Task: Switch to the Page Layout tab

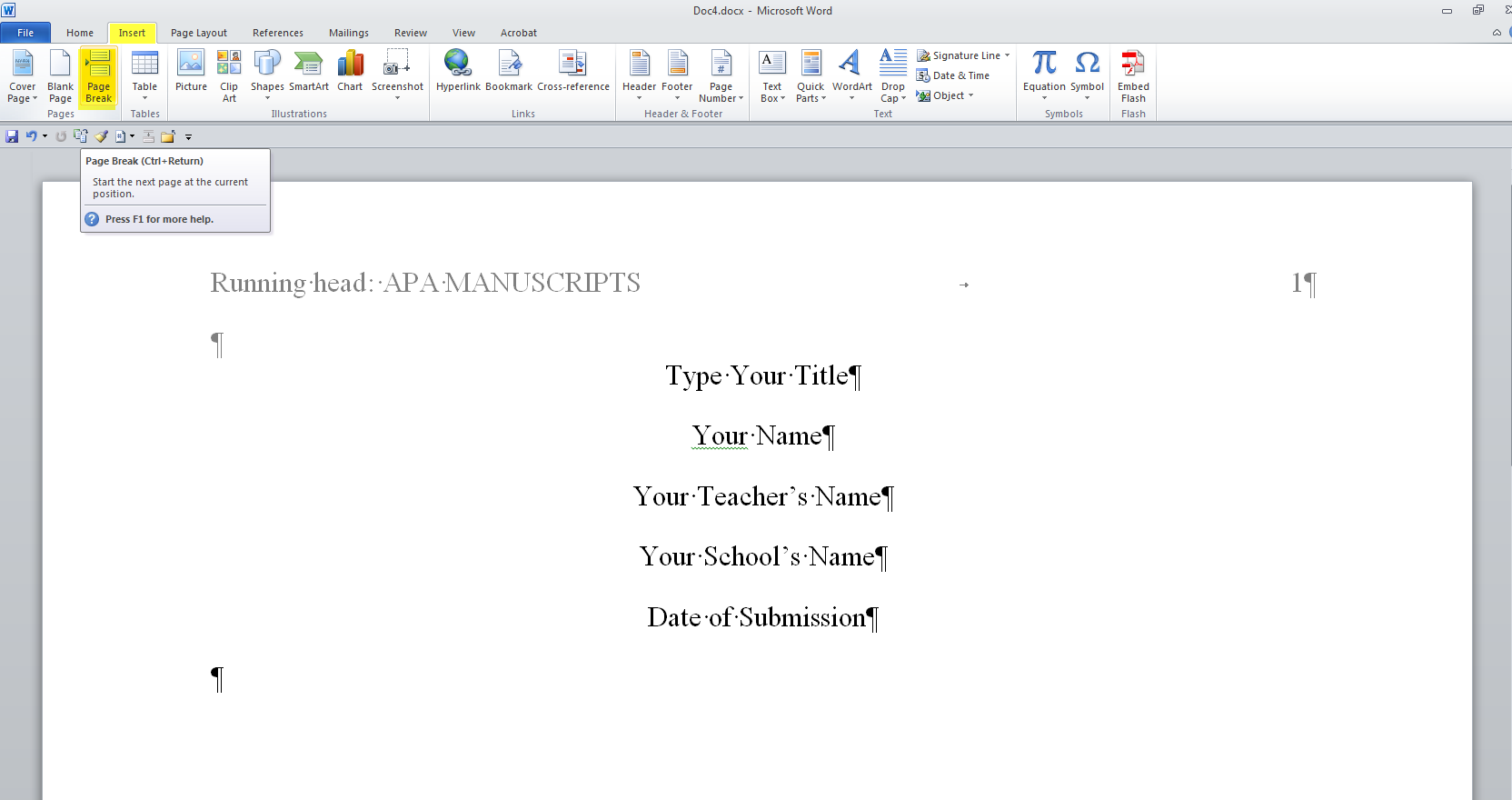Action: 199,33
